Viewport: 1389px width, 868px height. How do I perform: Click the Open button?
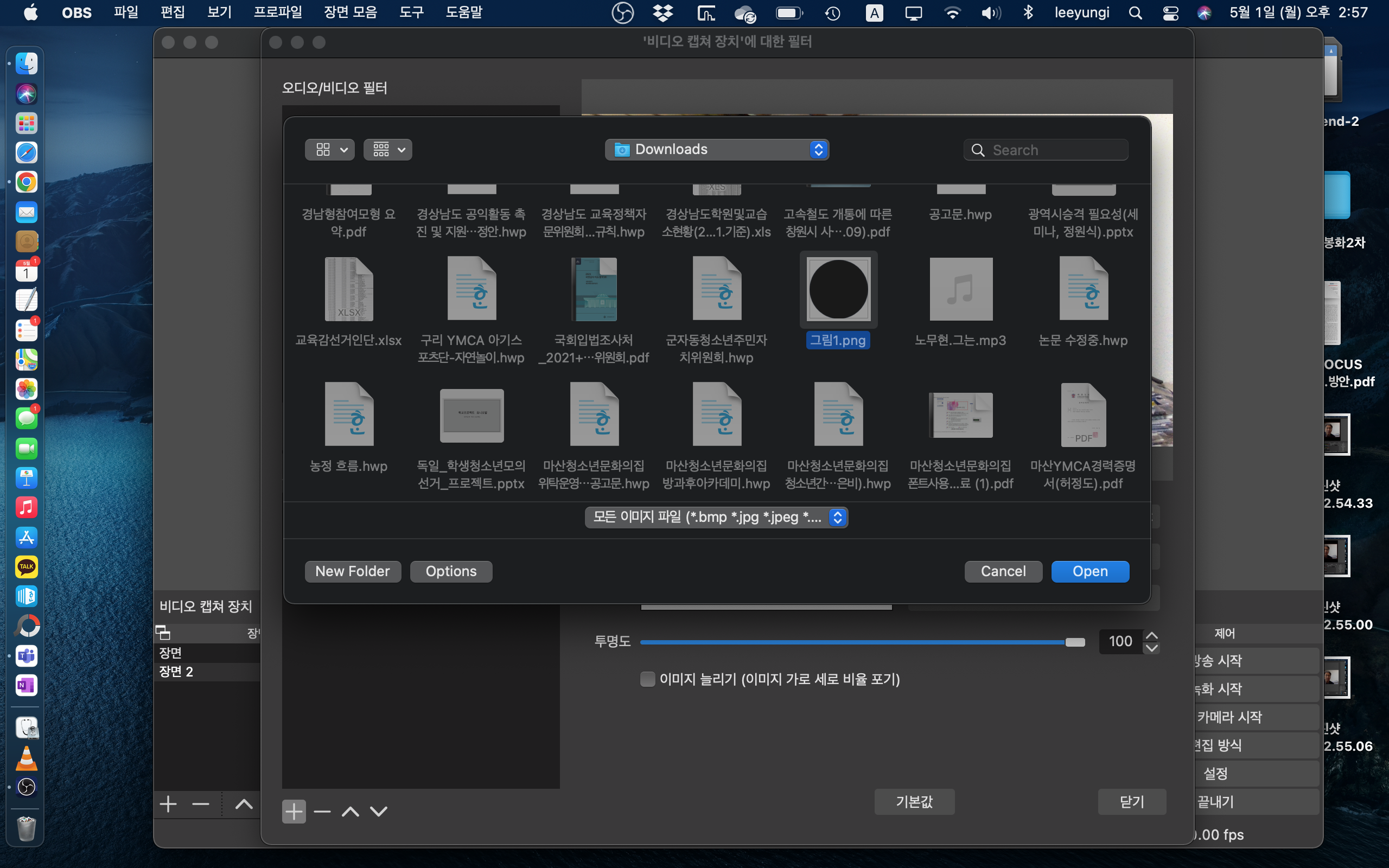tap(1089, 571)
